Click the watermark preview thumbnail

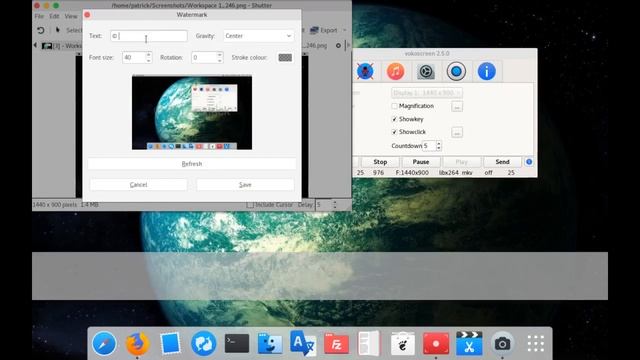[192, 112]
